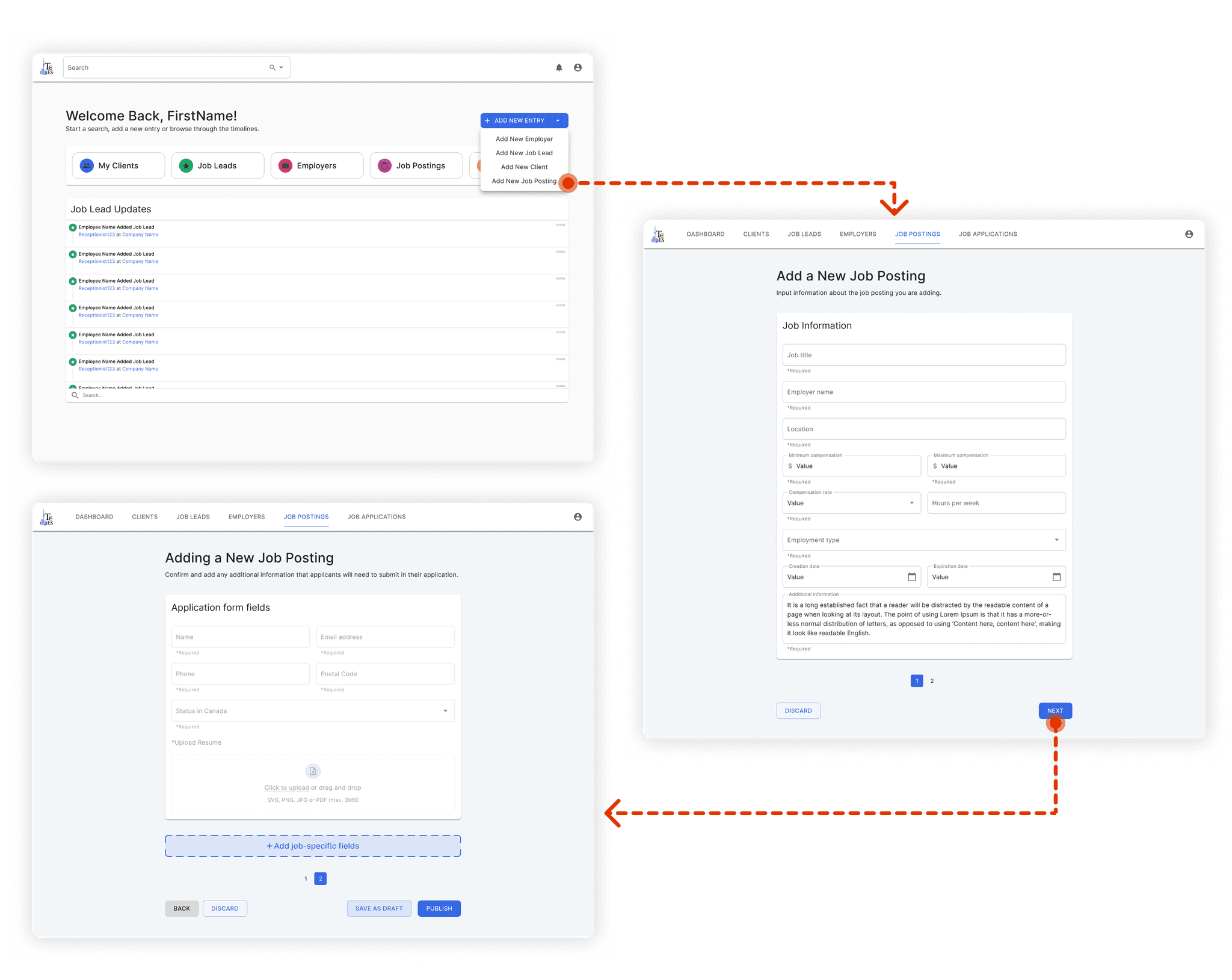
Task: Click the My Clients card icon
Action: click(x=87, y=165)
